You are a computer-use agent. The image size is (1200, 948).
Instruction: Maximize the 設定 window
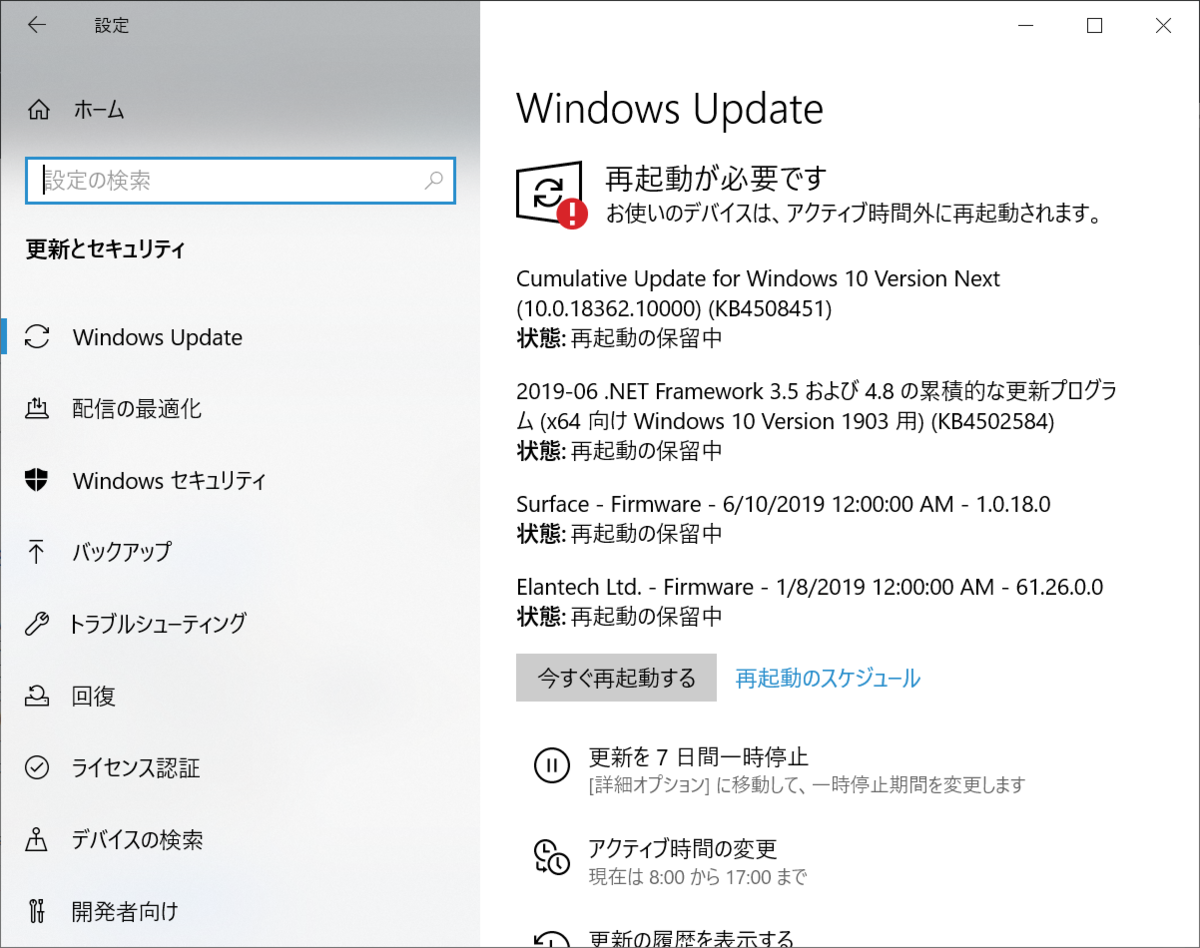click(1095, 26)
